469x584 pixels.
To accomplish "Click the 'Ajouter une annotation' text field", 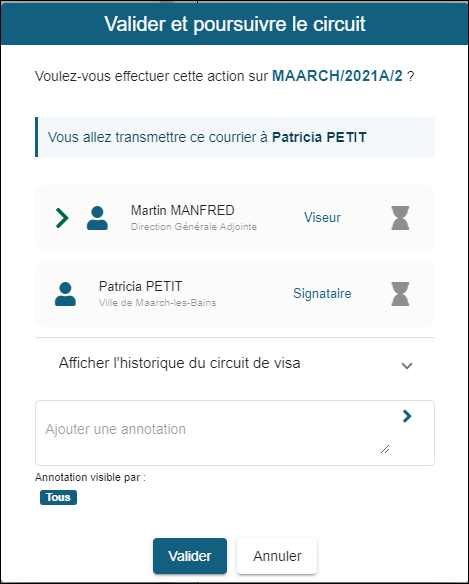I will point(216,433).
